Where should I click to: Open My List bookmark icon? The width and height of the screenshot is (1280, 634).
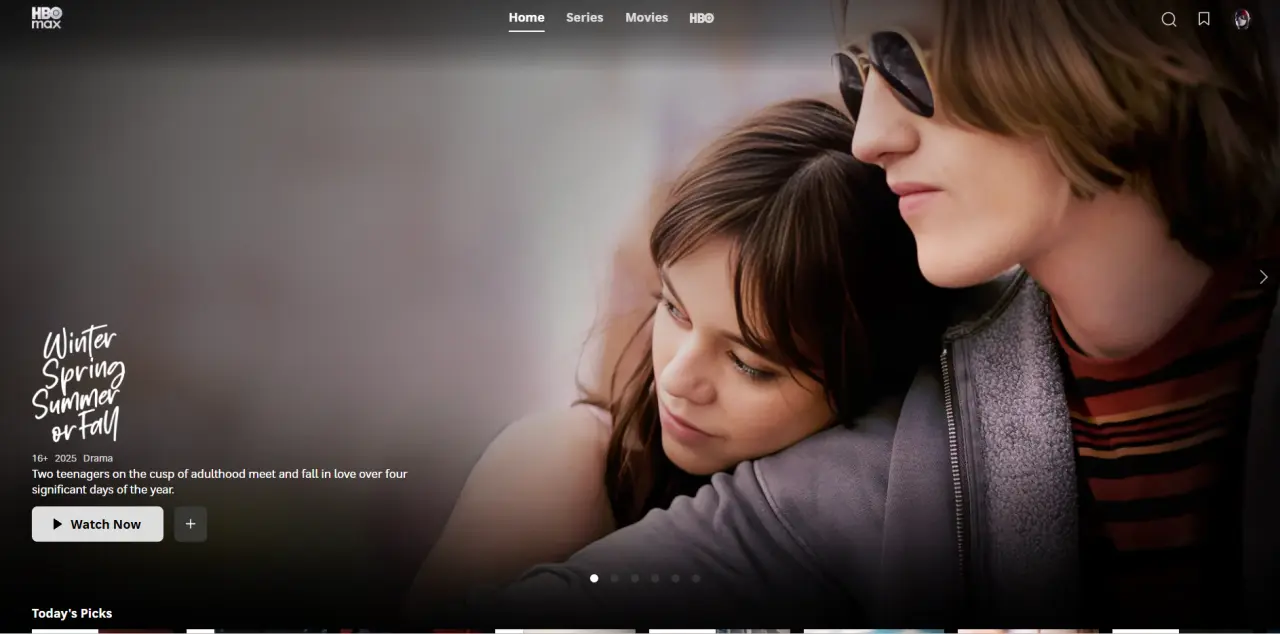(x=1204, y=19)
